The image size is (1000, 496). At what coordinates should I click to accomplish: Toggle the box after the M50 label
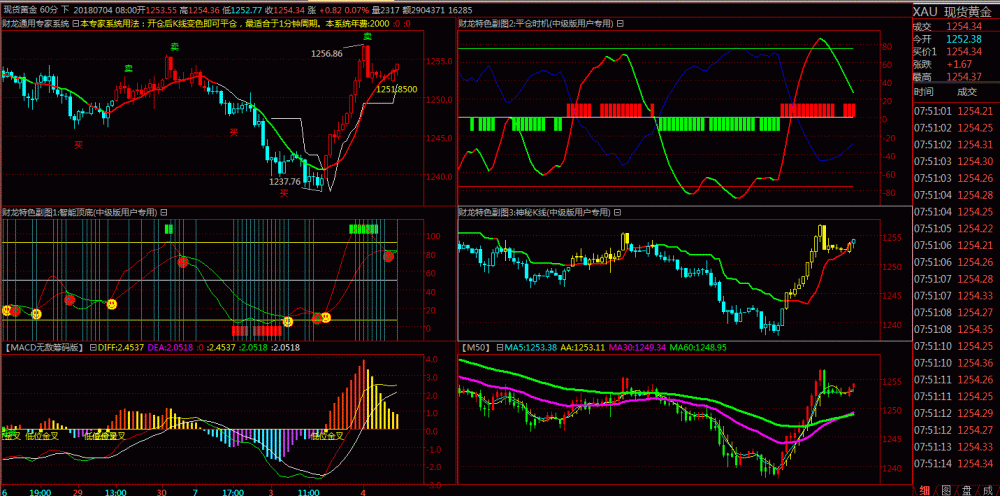(499, 347)
